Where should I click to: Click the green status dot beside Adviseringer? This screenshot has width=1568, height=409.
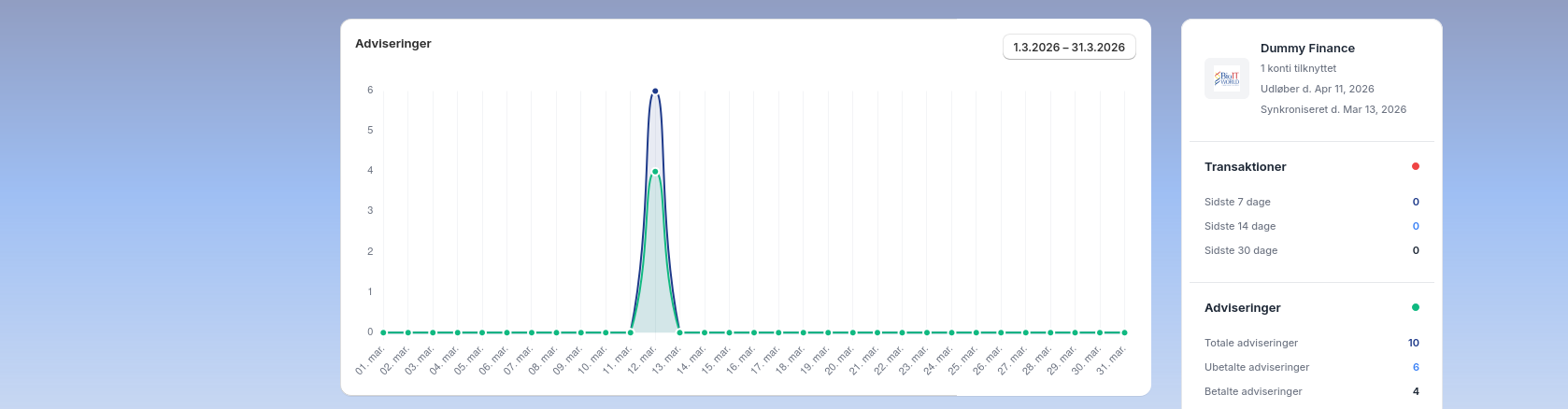click(1415, 307)
